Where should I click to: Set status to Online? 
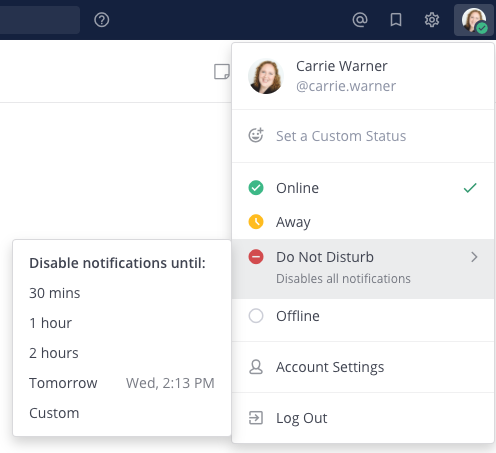coord(363,188)
